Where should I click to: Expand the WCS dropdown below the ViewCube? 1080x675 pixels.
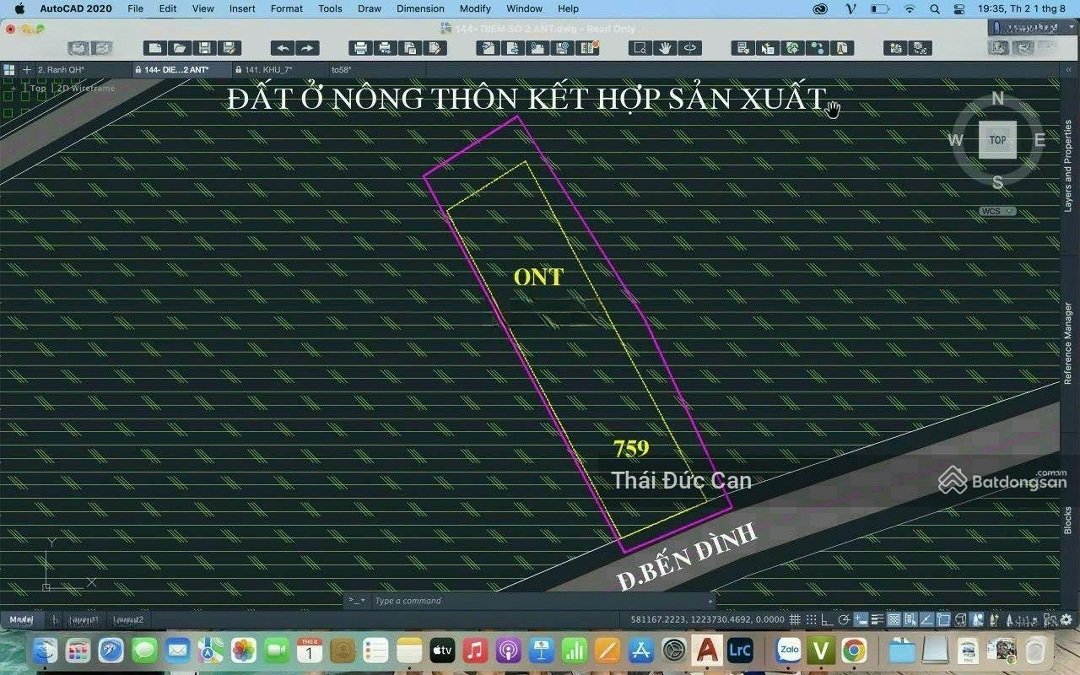(997, 211)
